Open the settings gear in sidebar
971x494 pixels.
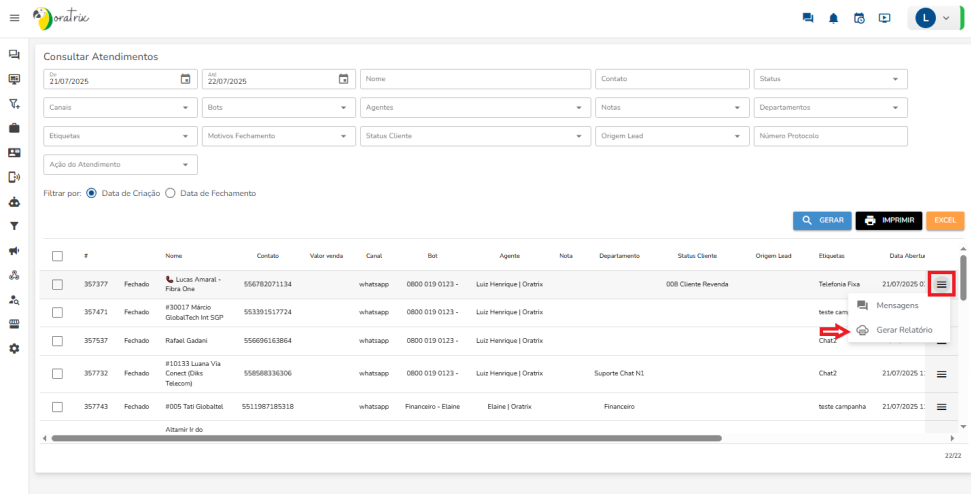point(14,348)
